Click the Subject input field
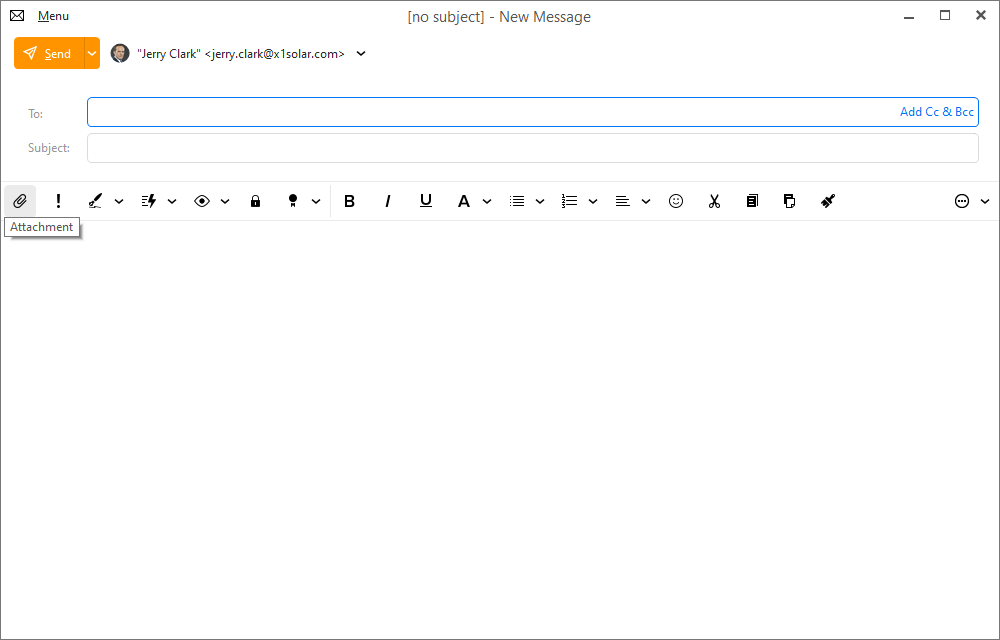Image resolution: width=1000 pixels, height=640 pixels. click(x=532, y=148)
